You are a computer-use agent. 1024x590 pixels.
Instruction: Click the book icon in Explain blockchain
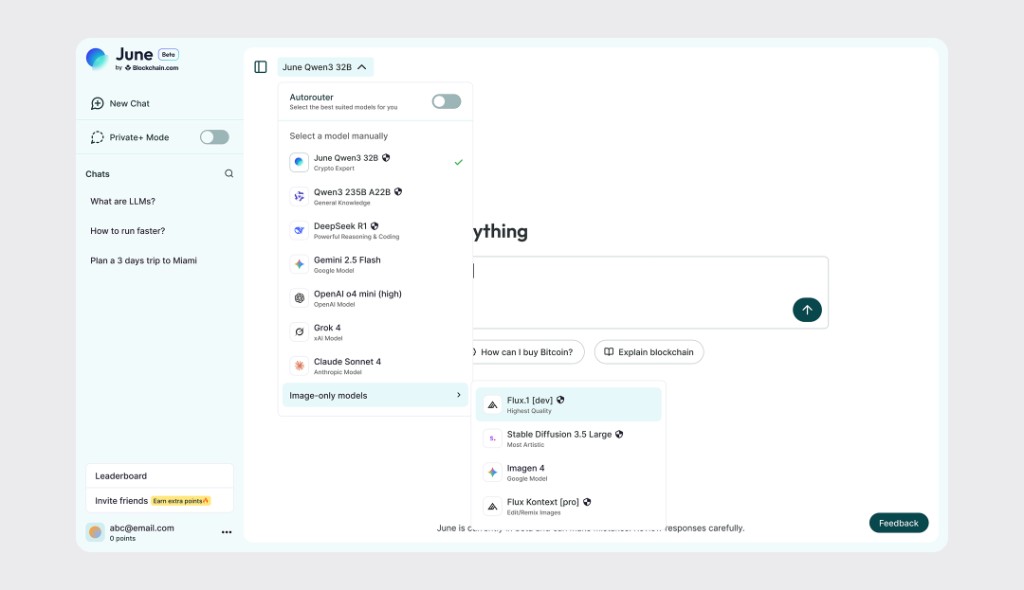click(x=609, y=352)
